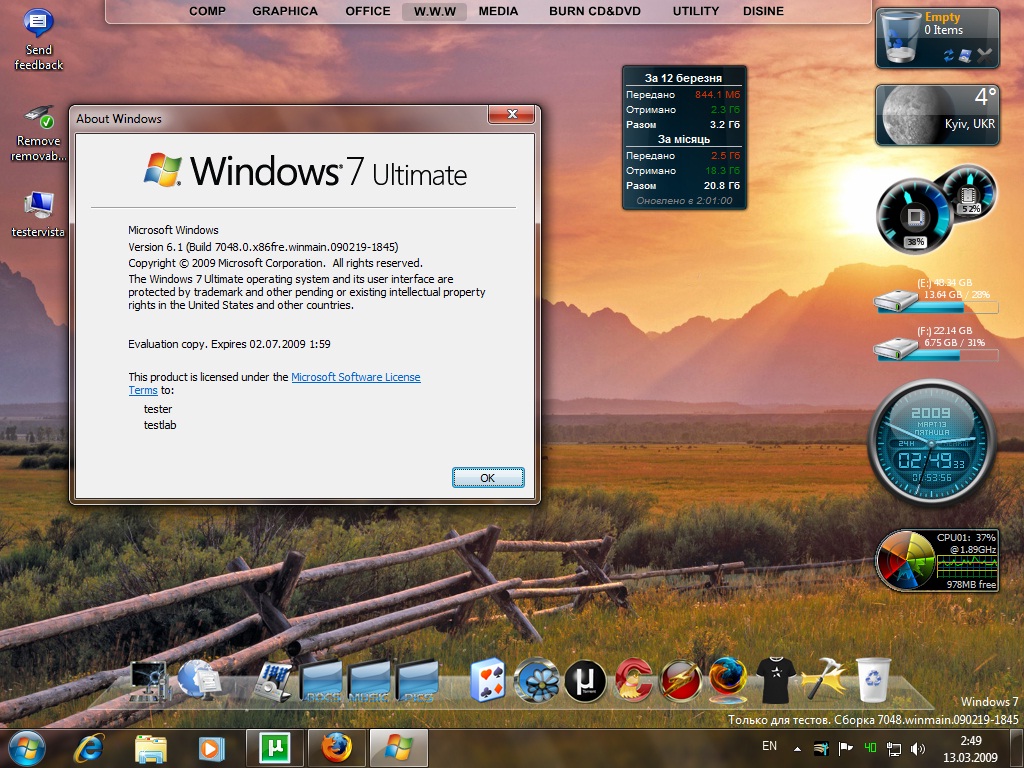
Task: Open the DISINE menu in the top bar
Action: point(763,11)
